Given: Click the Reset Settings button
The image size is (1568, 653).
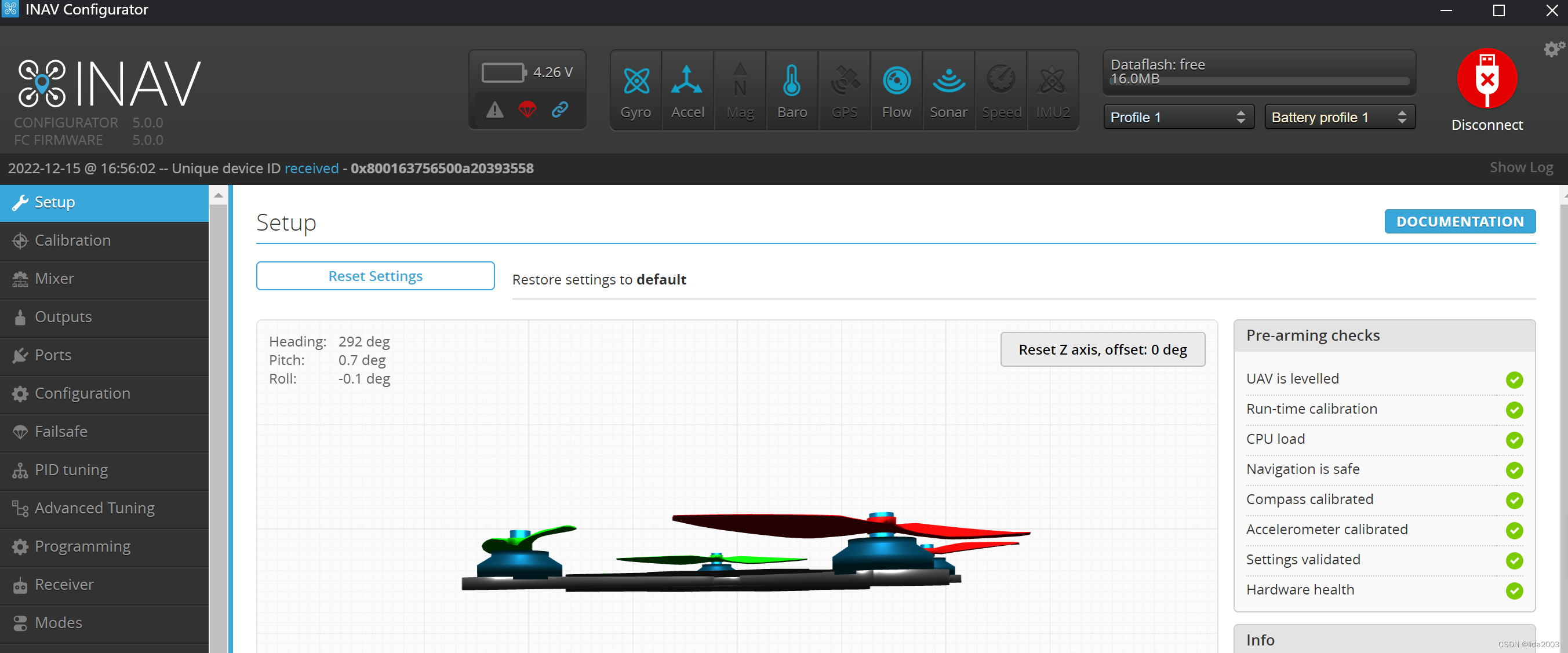Looking at the screenshot, I should (375, 276).
